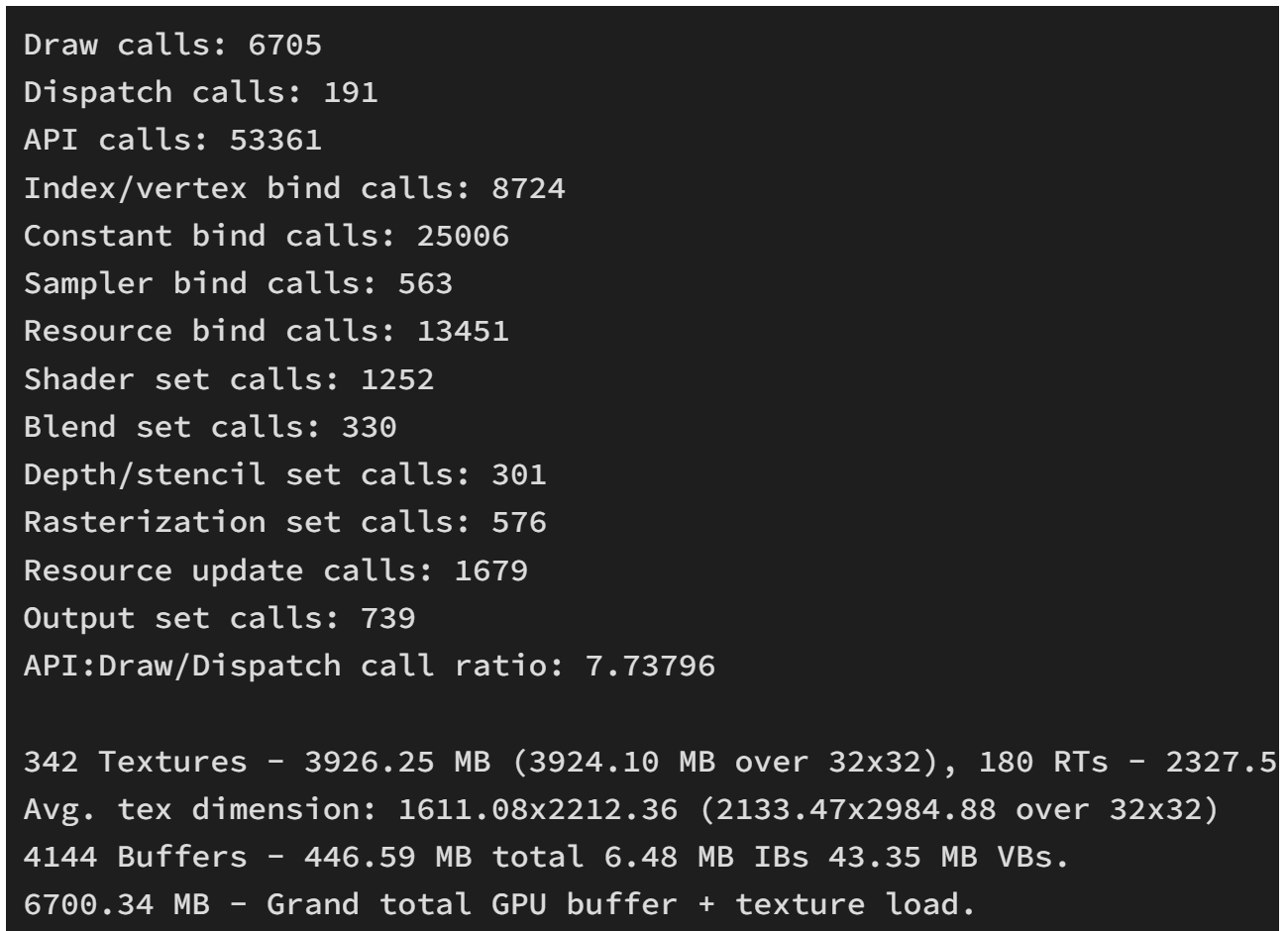Click the 3926.25 MB texture size value
1288x931 pixels.
tap(387, 762)
